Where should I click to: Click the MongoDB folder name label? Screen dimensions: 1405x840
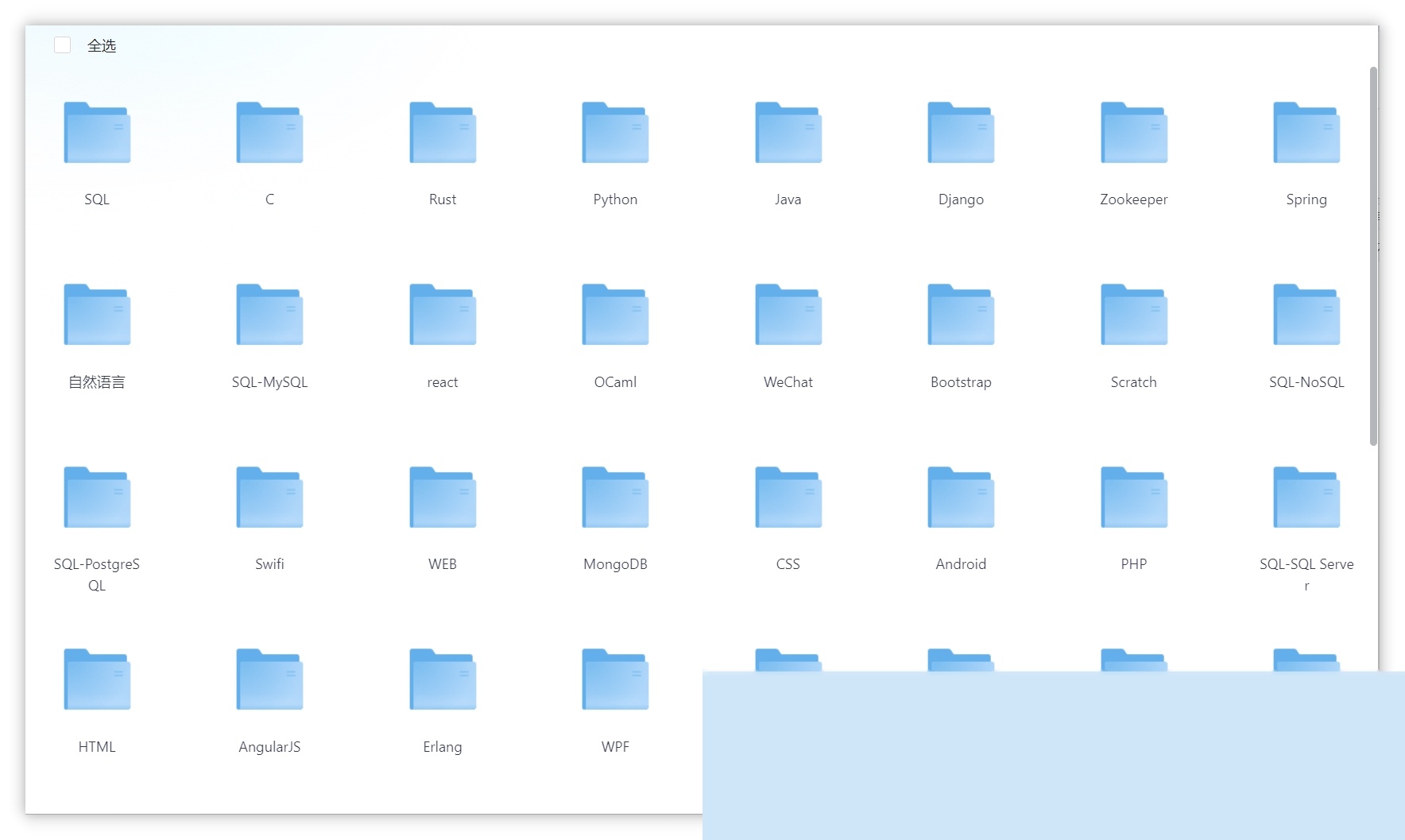tap(615, 564)
